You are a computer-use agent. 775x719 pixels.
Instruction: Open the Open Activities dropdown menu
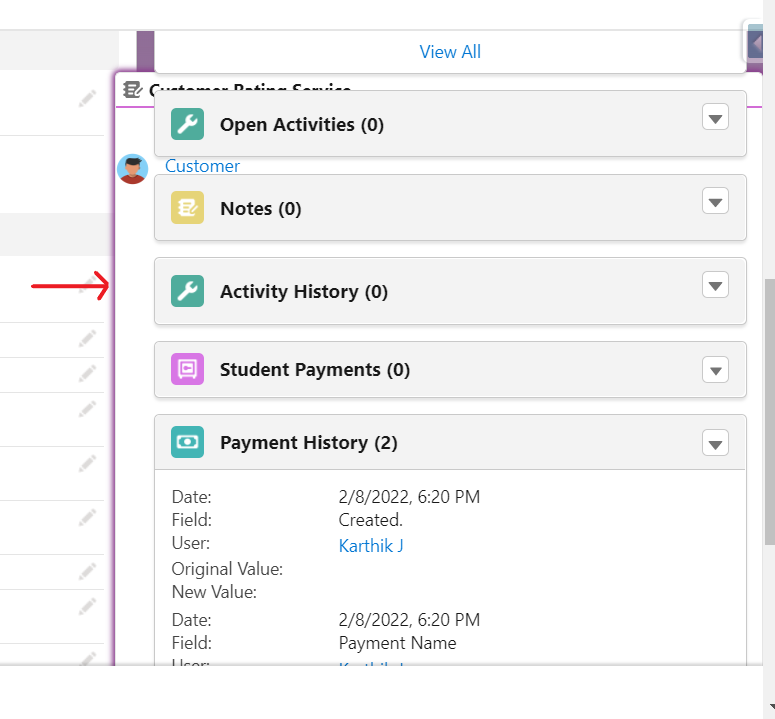click(715, 119)
